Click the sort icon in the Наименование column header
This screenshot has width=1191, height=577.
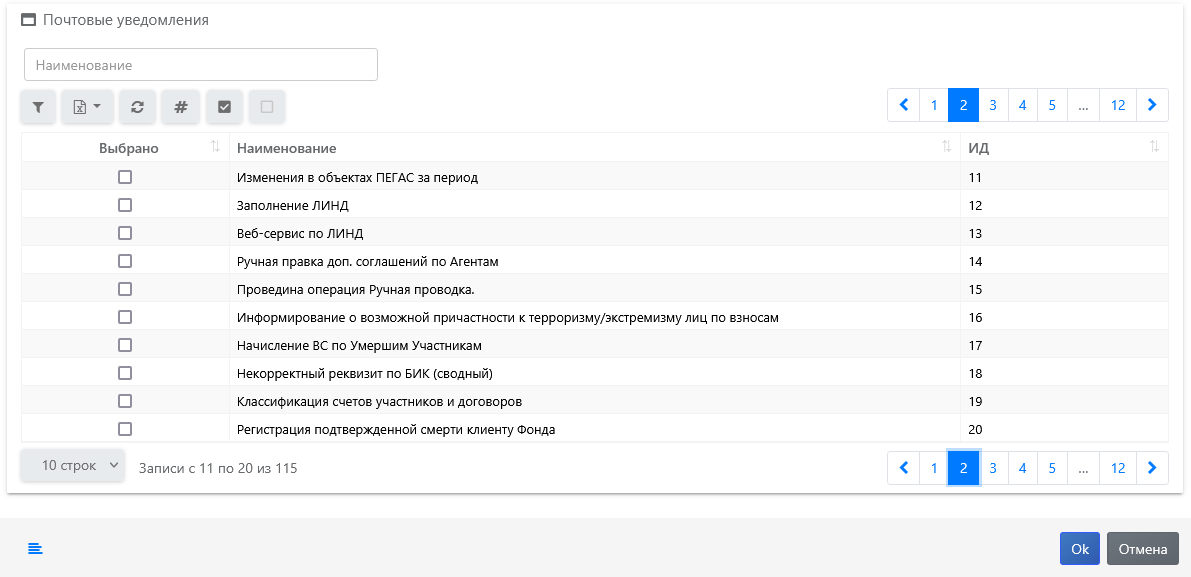click(946, 147)
